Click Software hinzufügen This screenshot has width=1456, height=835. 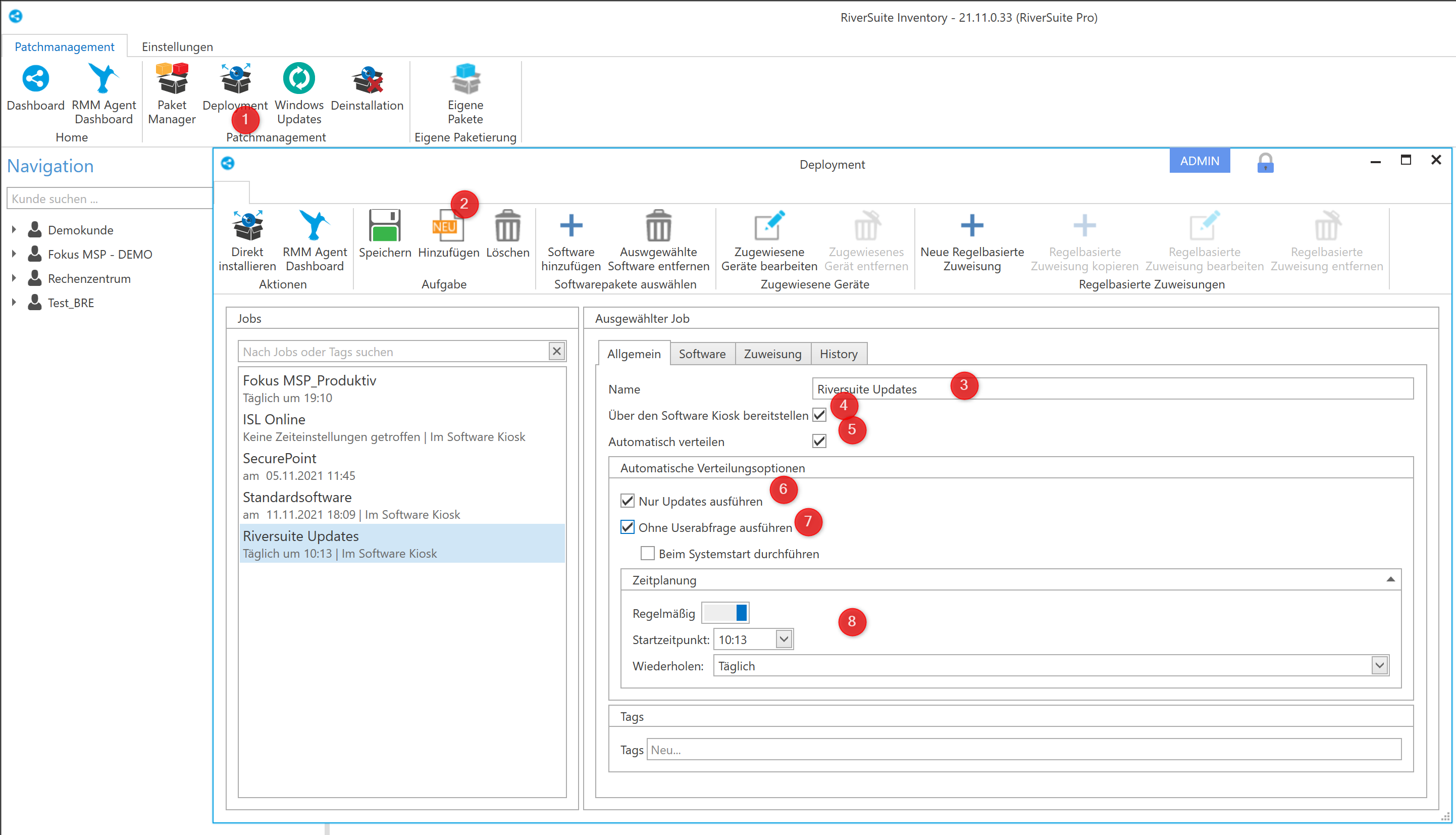[x=571, y=241]
